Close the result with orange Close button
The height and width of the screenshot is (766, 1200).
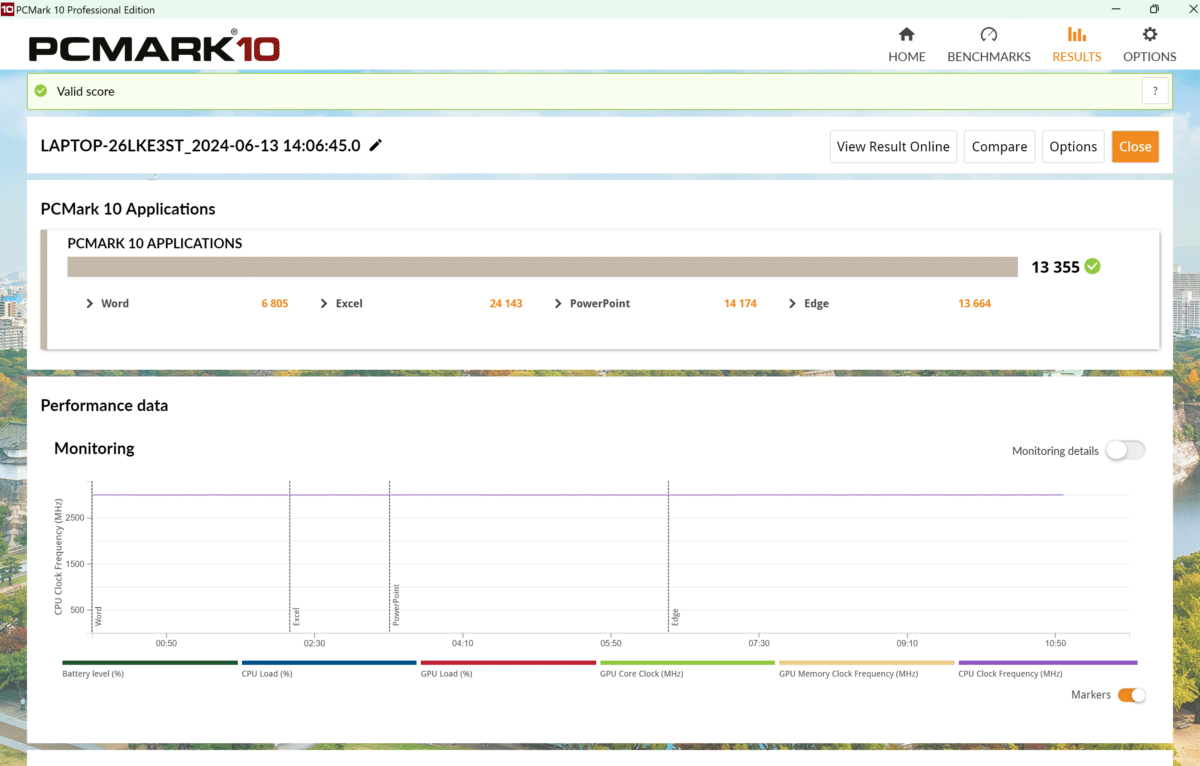pyautogui.click(x=1135, y=146)
